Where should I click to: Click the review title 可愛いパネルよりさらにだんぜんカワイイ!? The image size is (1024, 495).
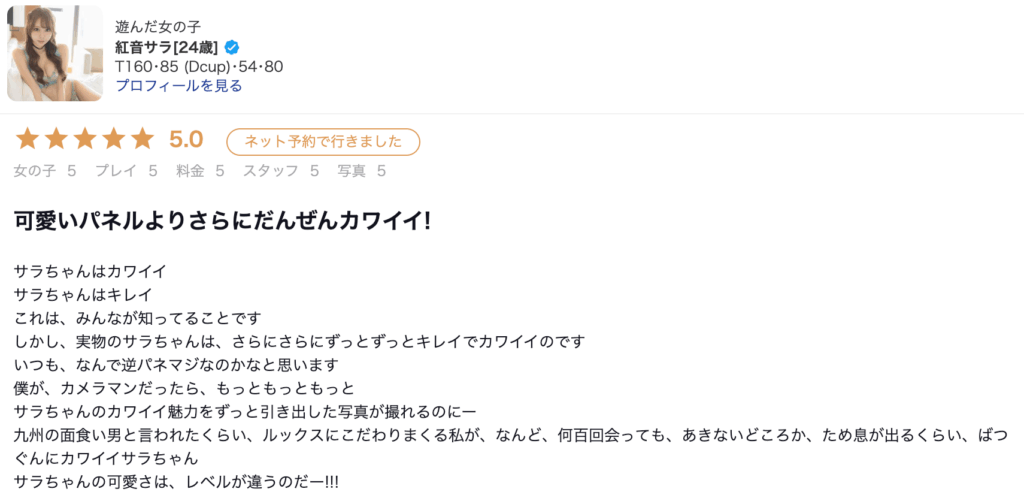(x=223, y=221)
